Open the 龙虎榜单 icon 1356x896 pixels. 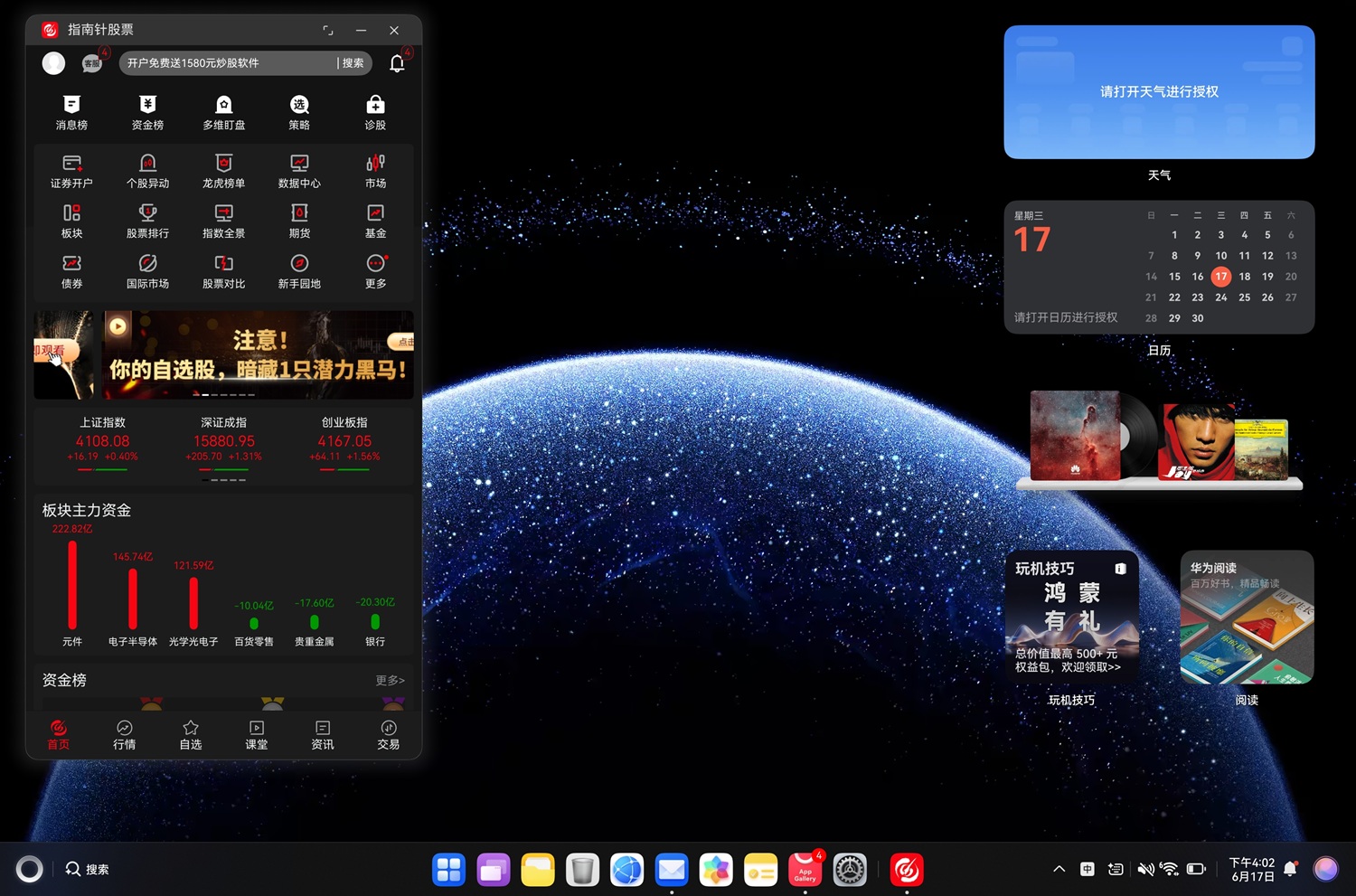[223, 171]
